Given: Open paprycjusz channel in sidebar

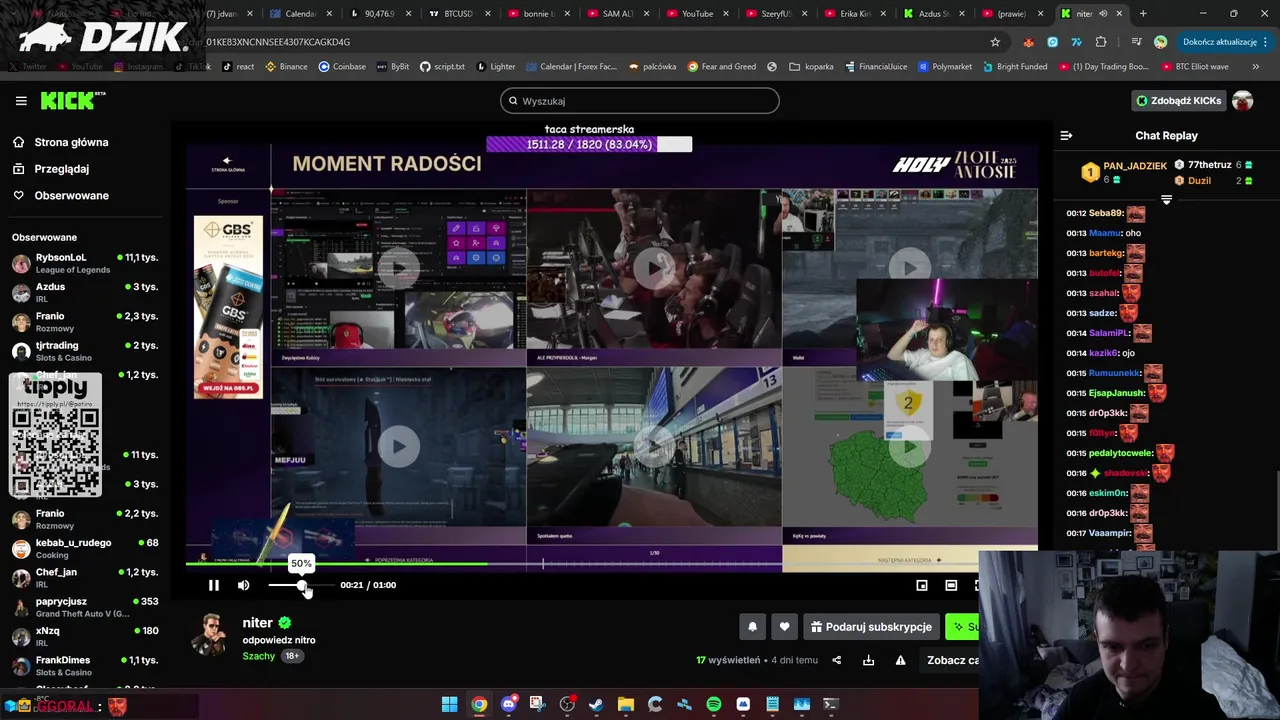Looking at the screenshot, I should [85, 607].
